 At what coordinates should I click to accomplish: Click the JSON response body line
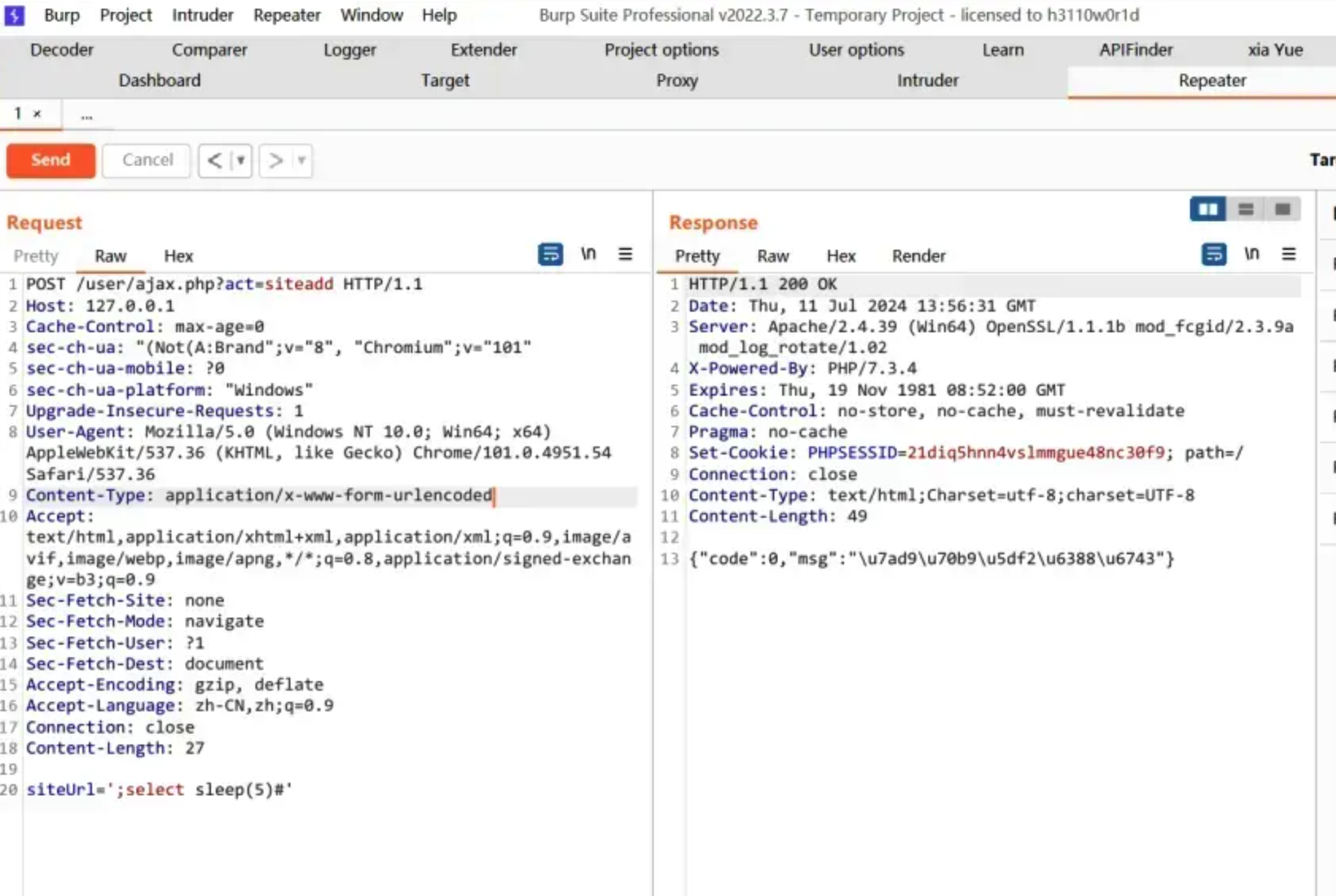[931, 558]
